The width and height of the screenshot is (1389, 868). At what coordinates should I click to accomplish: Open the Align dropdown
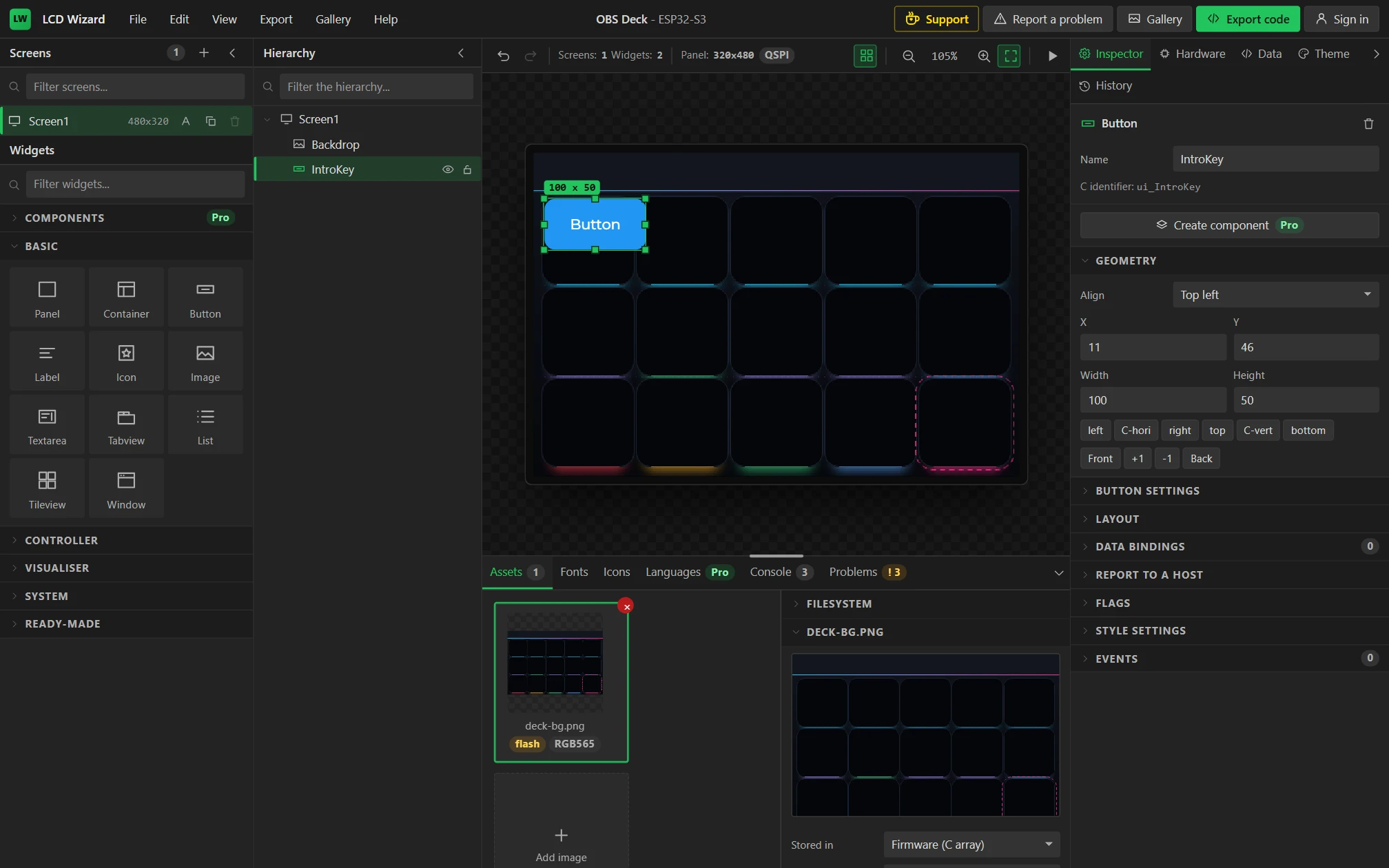tap(1275, 295)
